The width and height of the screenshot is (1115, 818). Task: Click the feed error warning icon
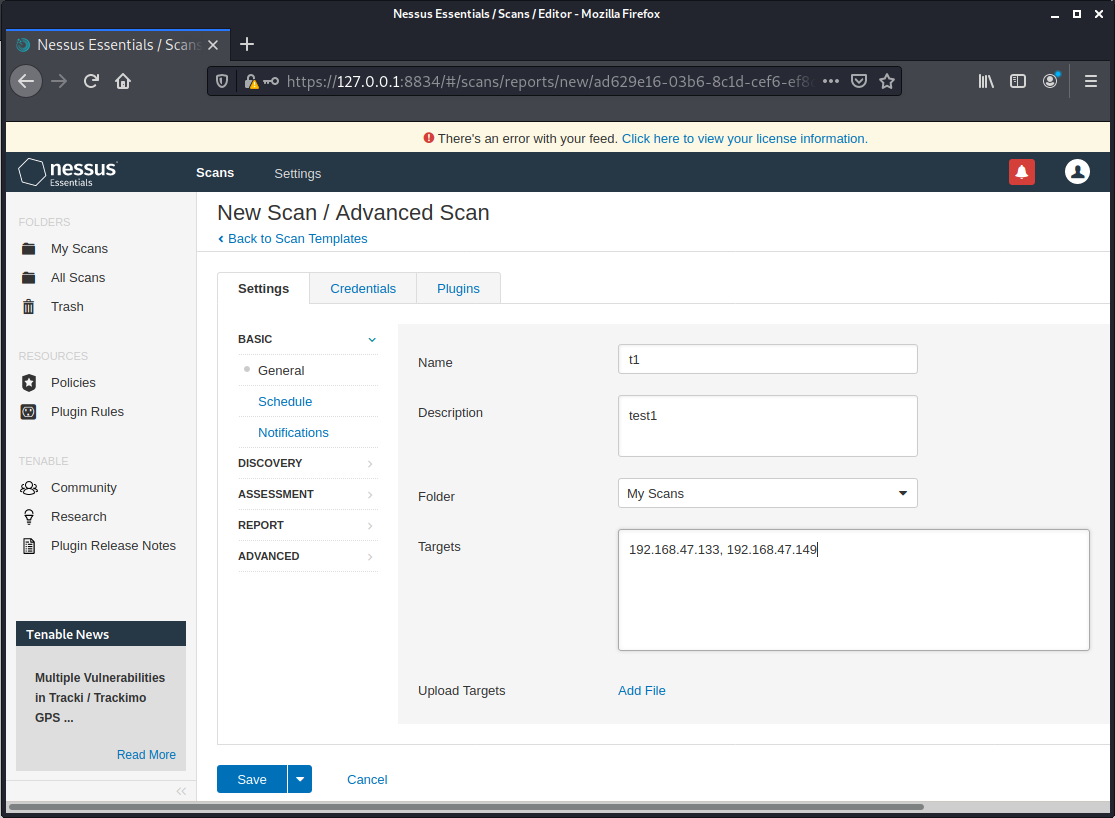click(x=429, y=138)
